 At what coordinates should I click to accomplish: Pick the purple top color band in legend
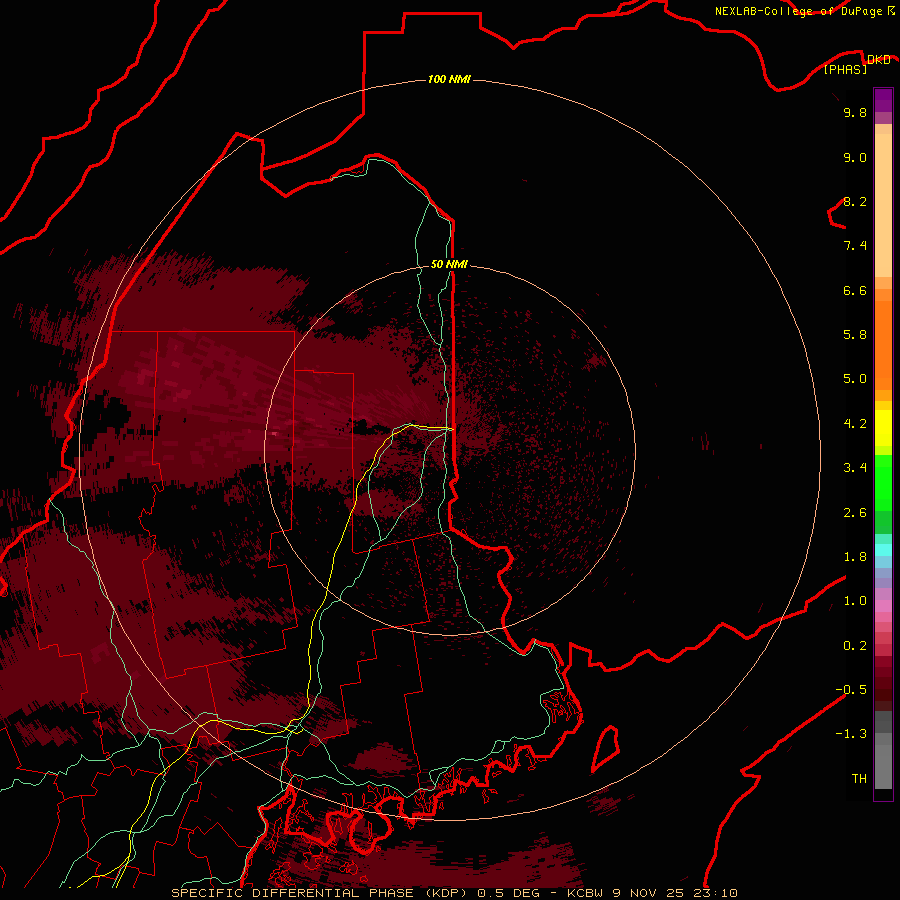coord(883,100)
